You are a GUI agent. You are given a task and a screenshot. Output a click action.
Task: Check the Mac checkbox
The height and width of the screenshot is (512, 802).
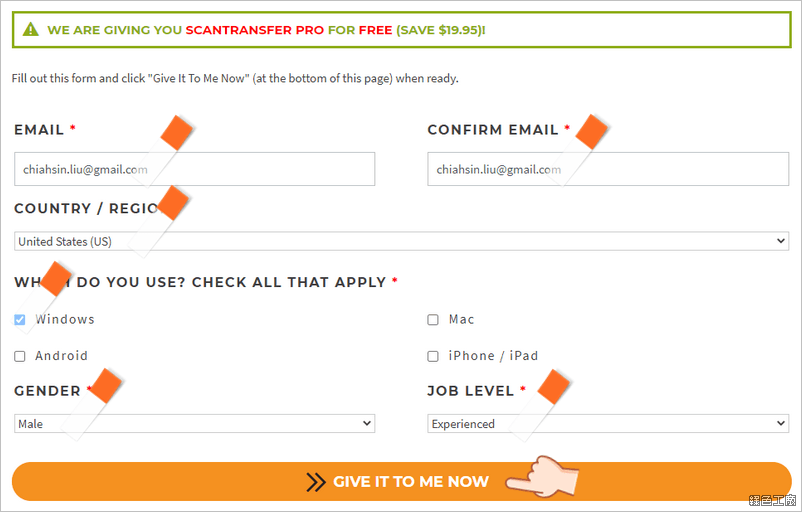coord(433,320)
